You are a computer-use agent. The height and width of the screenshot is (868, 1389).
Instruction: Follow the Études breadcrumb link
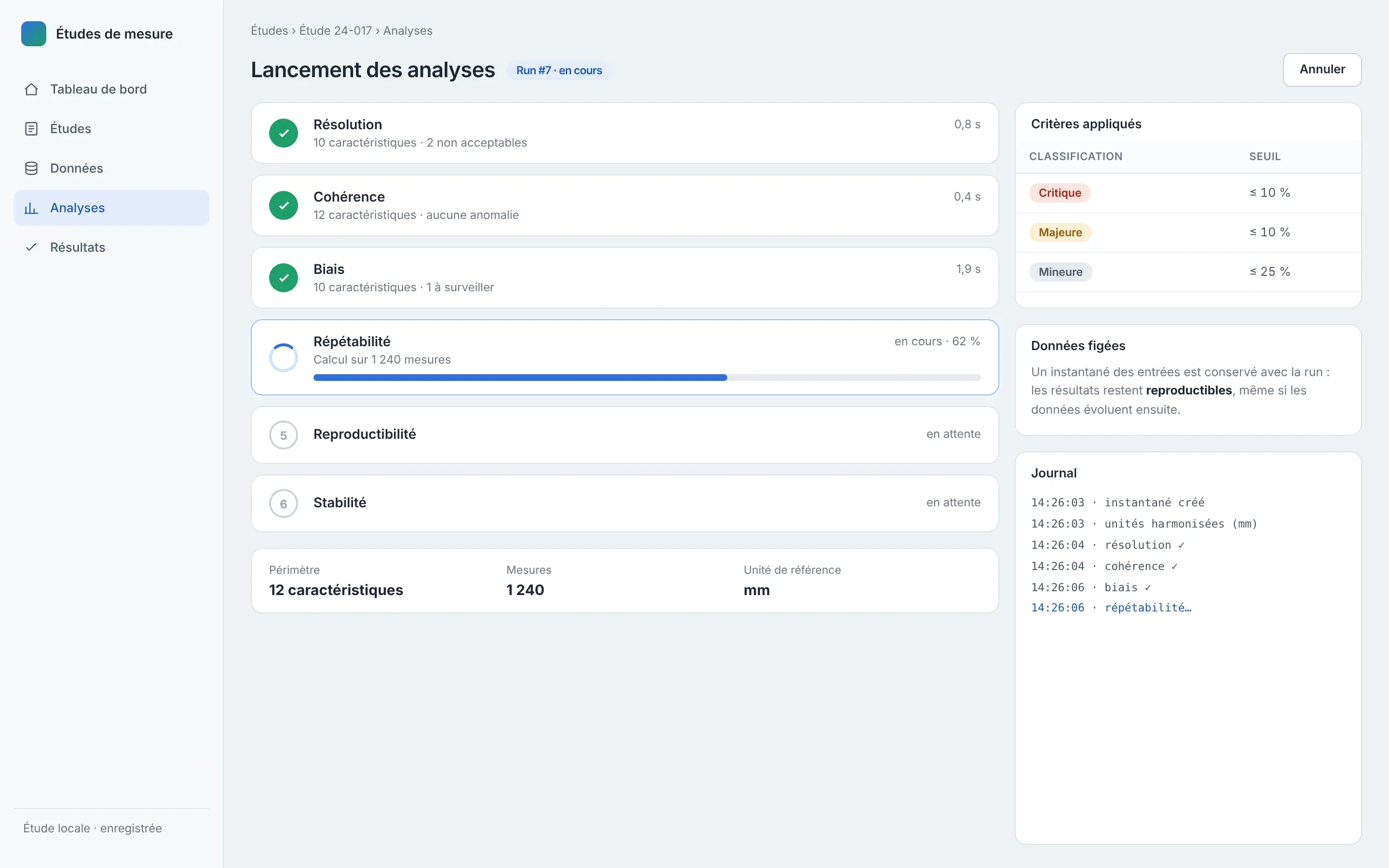pyautogui.click(x=269, y=30)
